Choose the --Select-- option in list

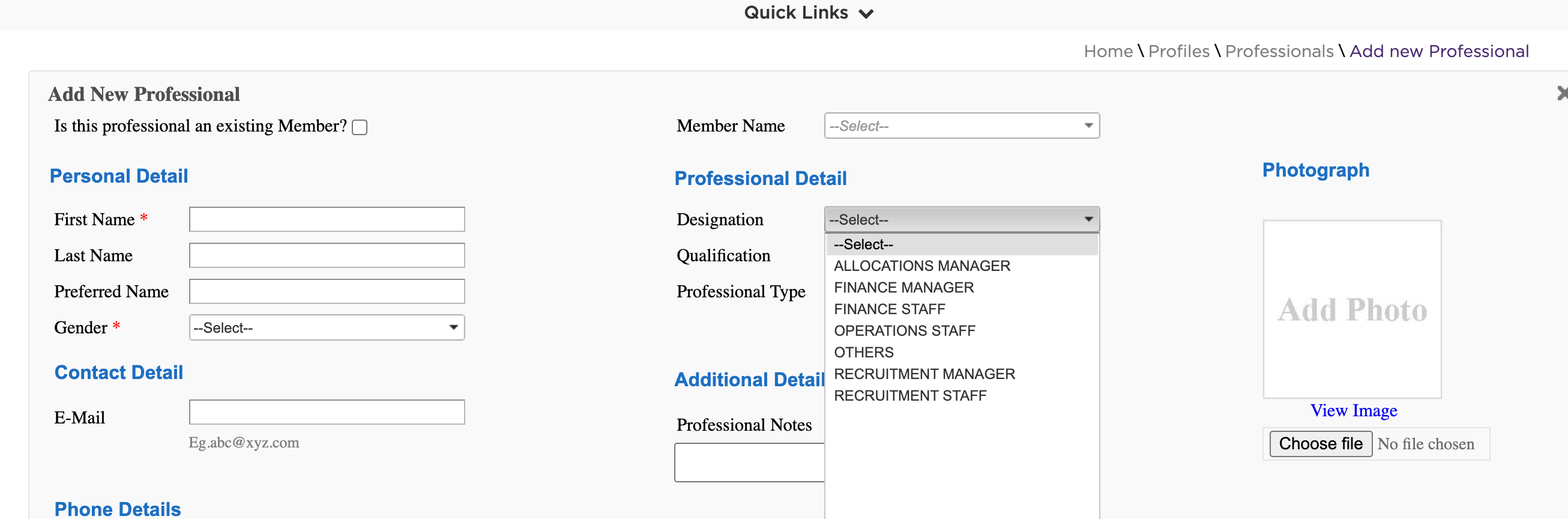(962, 244)
